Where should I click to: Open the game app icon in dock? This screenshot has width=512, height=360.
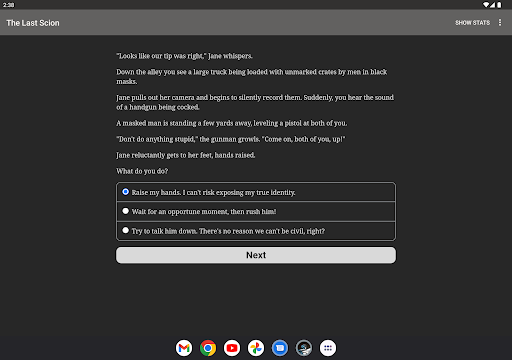click(304, 348)
